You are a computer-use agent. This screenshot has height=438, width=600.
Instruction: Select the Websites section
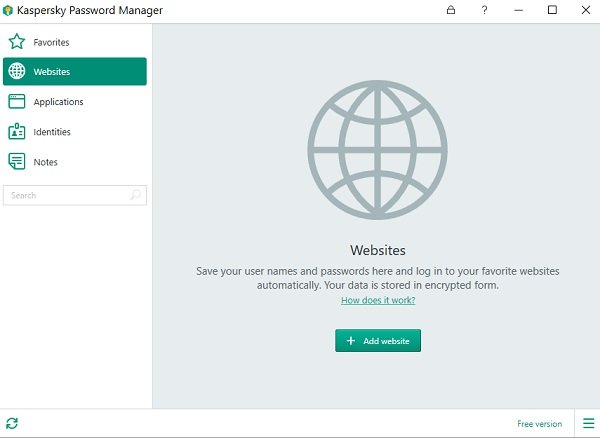(75, 72)
